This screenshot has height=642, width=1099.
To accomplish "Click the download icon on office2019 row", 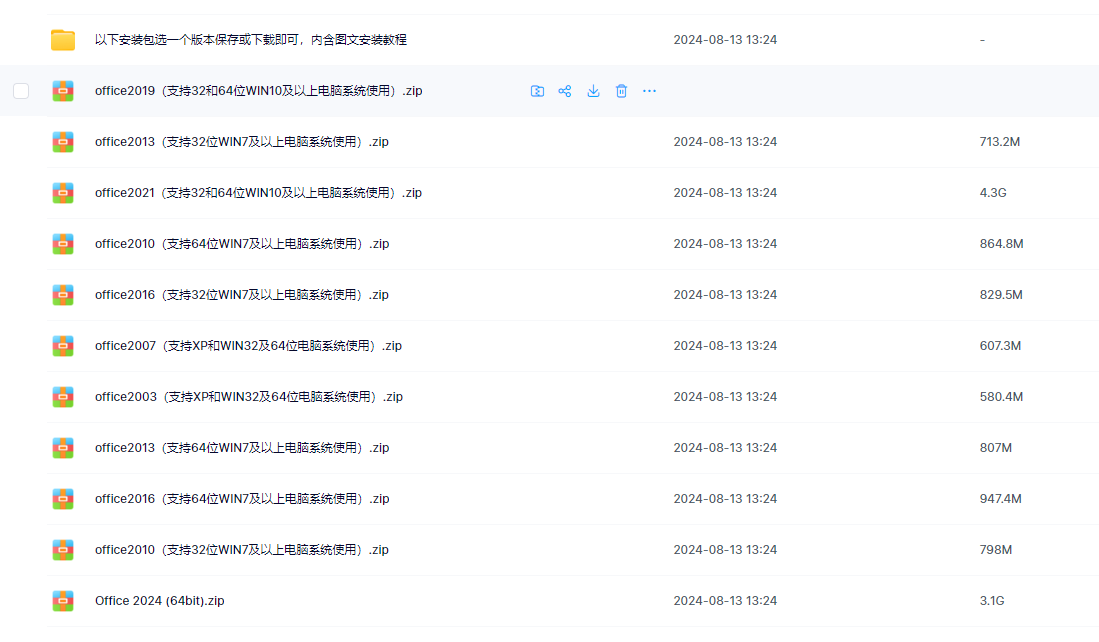I will [x=593, y=91].
